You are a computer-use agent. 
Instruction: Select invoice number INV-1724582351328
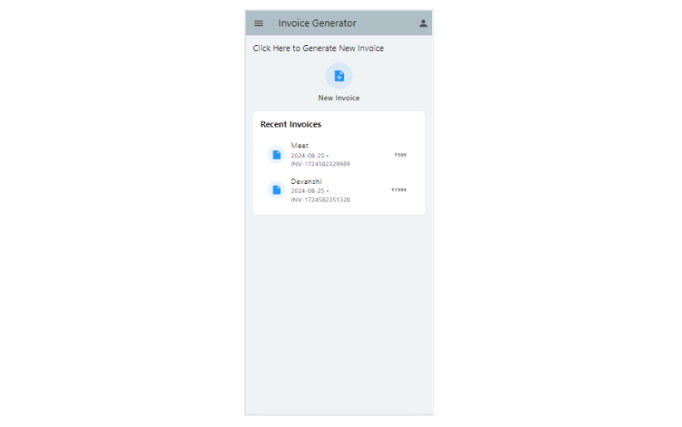(x=321, y=200)
